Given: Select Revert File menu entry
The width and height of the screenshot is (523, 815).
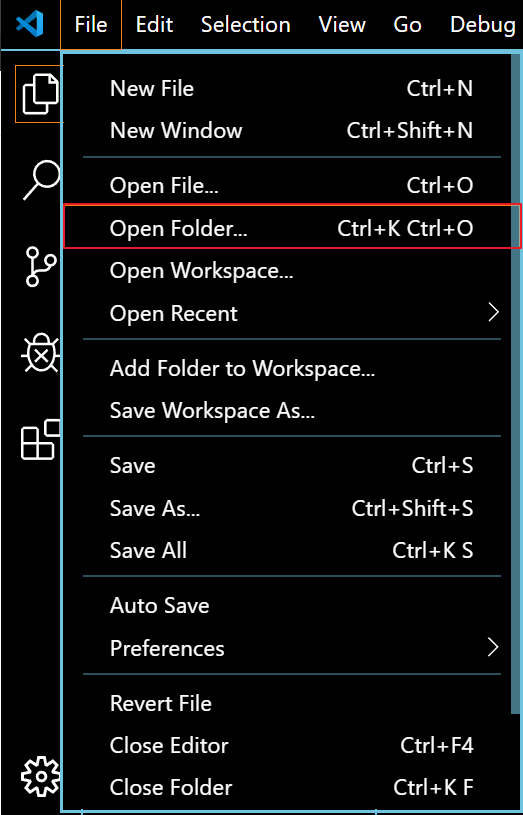Looking at the screenshot, I should [x=292, y=703].
